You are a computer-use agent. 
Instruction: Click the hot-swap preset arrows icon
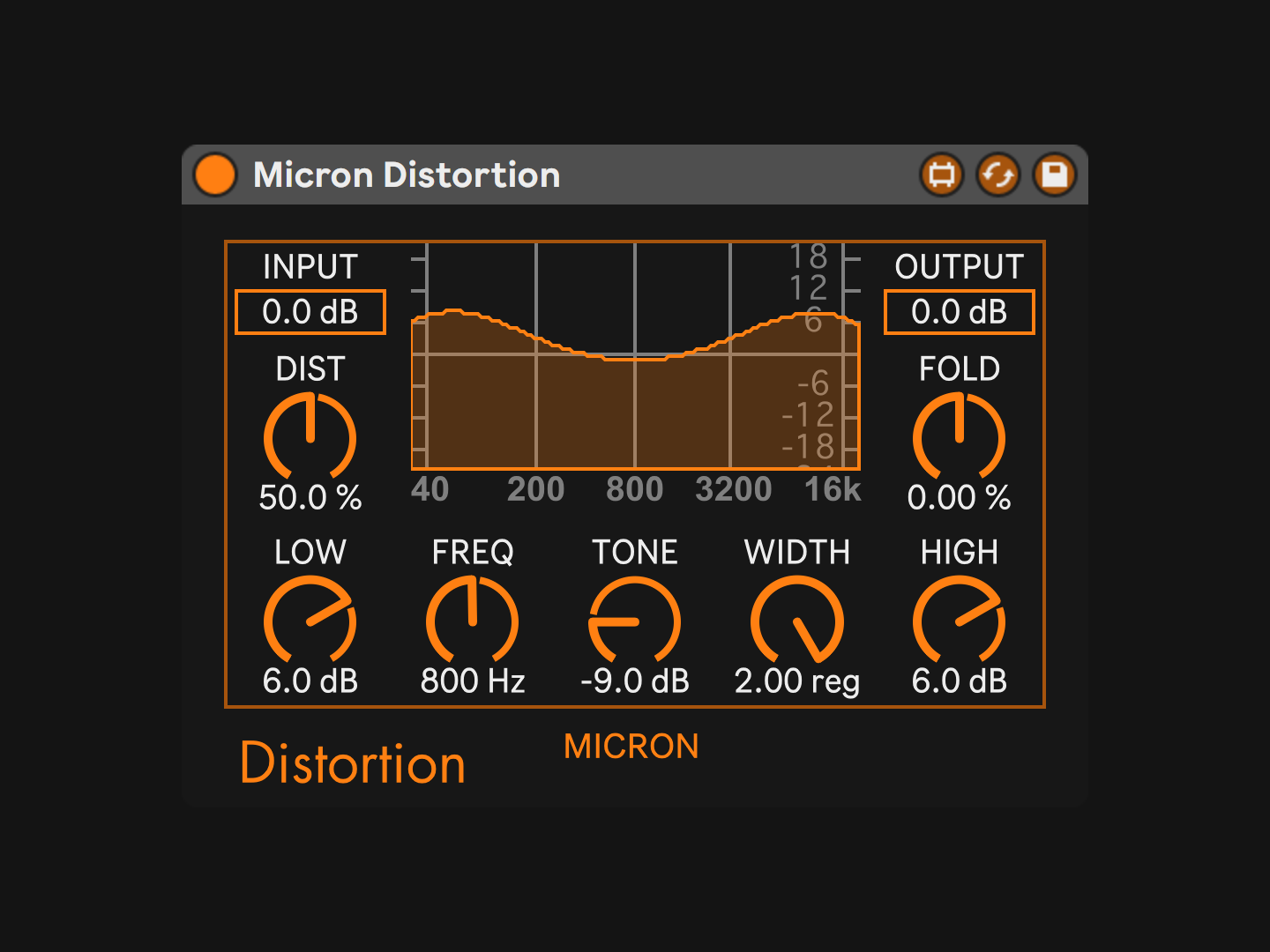point(998,175)
